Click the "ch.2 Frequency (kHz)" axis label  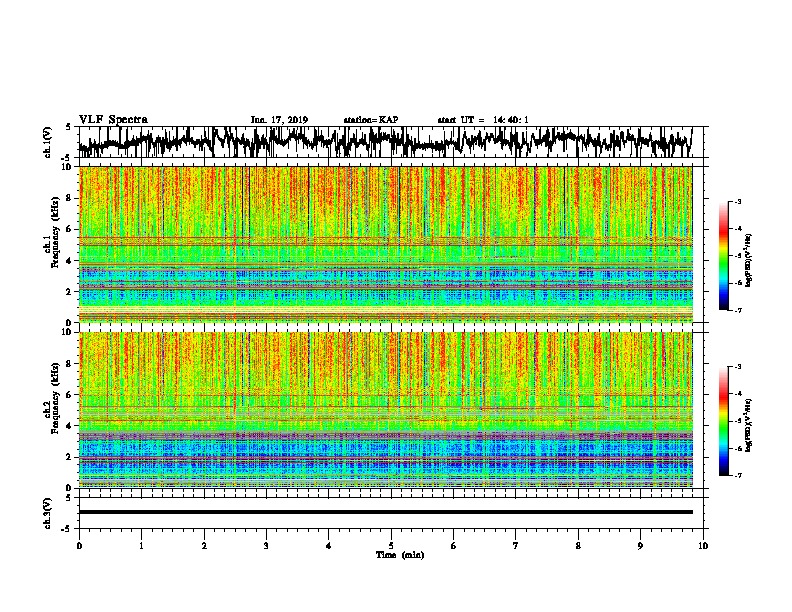52,398
